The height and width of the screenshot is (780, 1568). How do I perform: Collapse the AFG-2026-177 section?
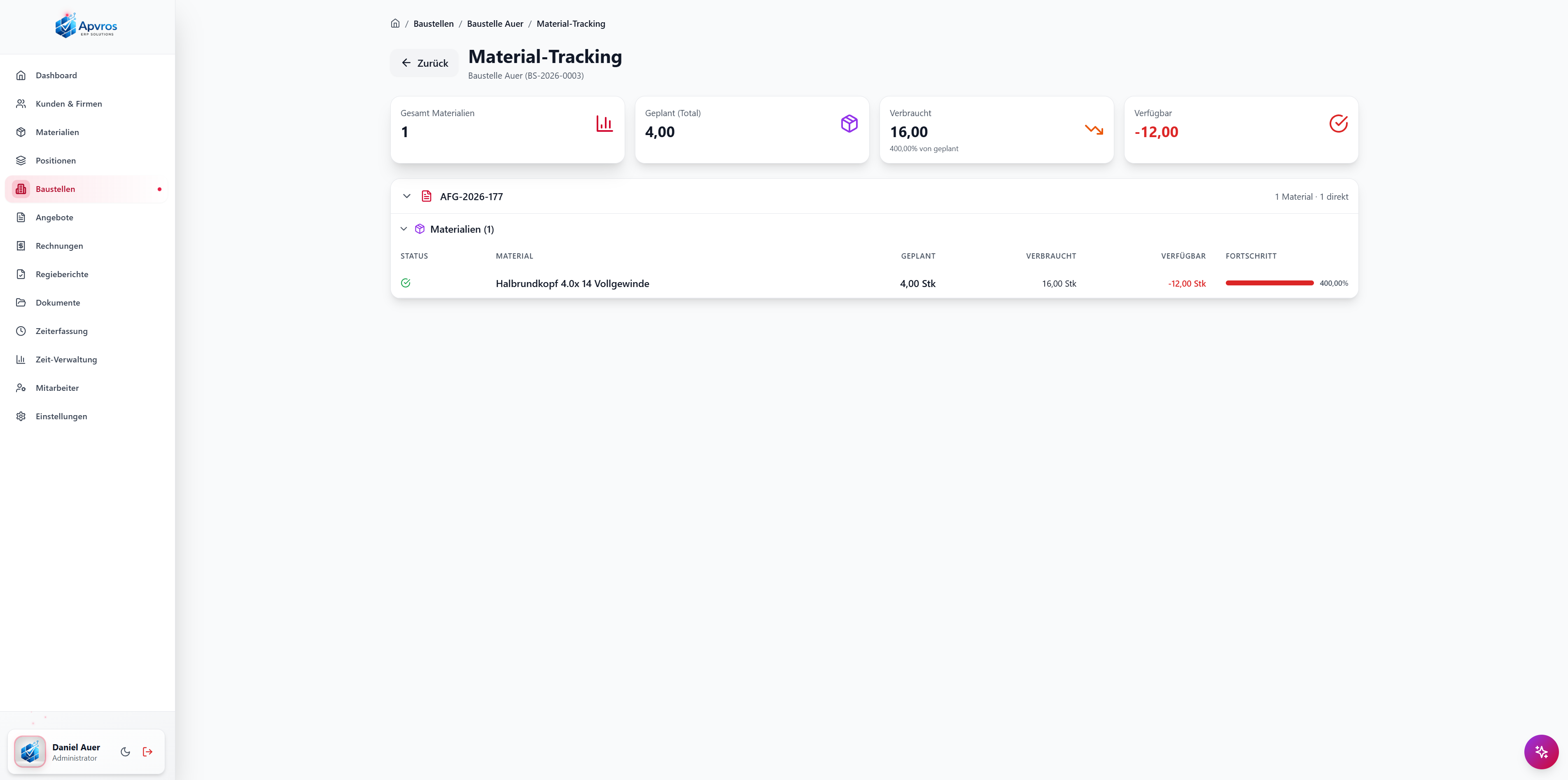pyautogui.click(x=406, y=196)
